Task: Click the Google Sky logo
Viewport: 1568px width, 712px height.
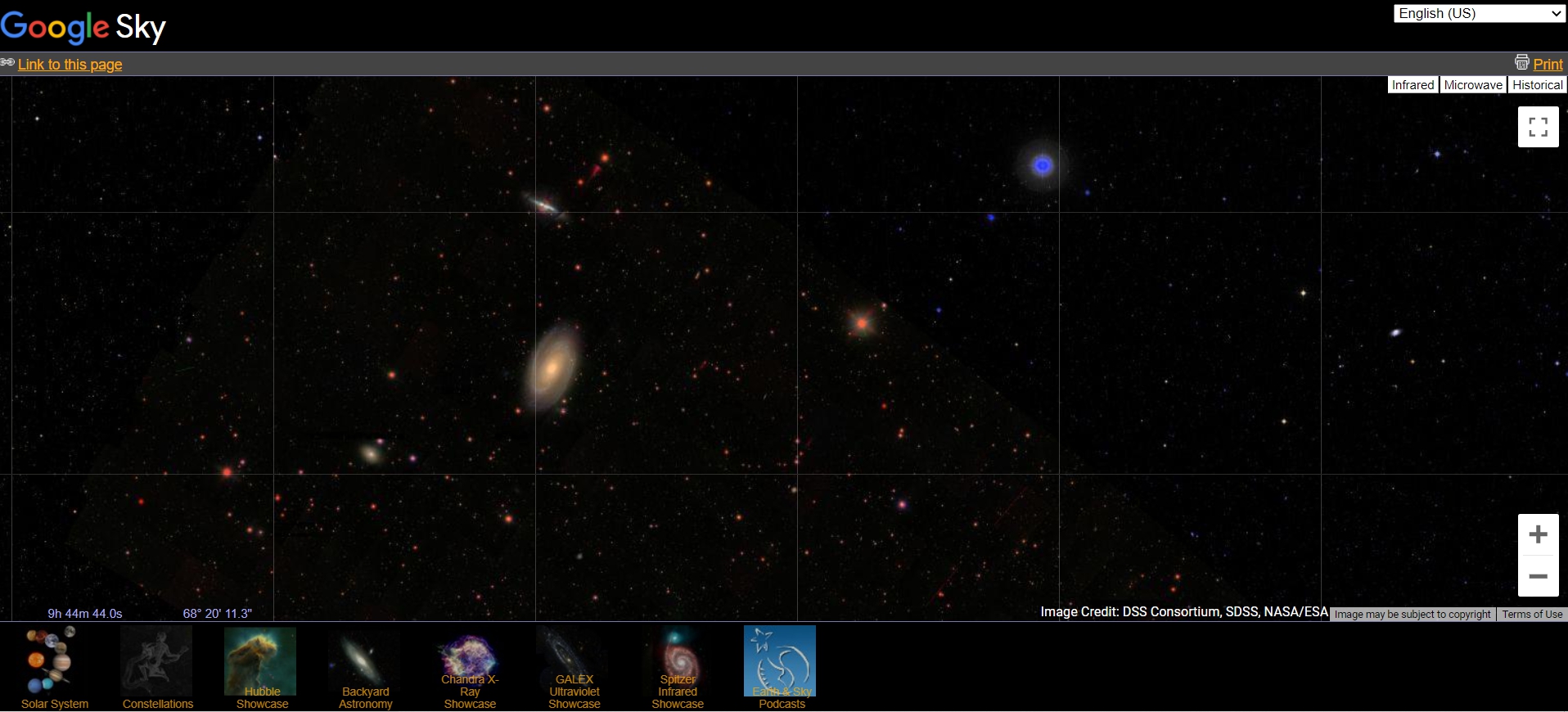Action: click(x=83, y=27)
